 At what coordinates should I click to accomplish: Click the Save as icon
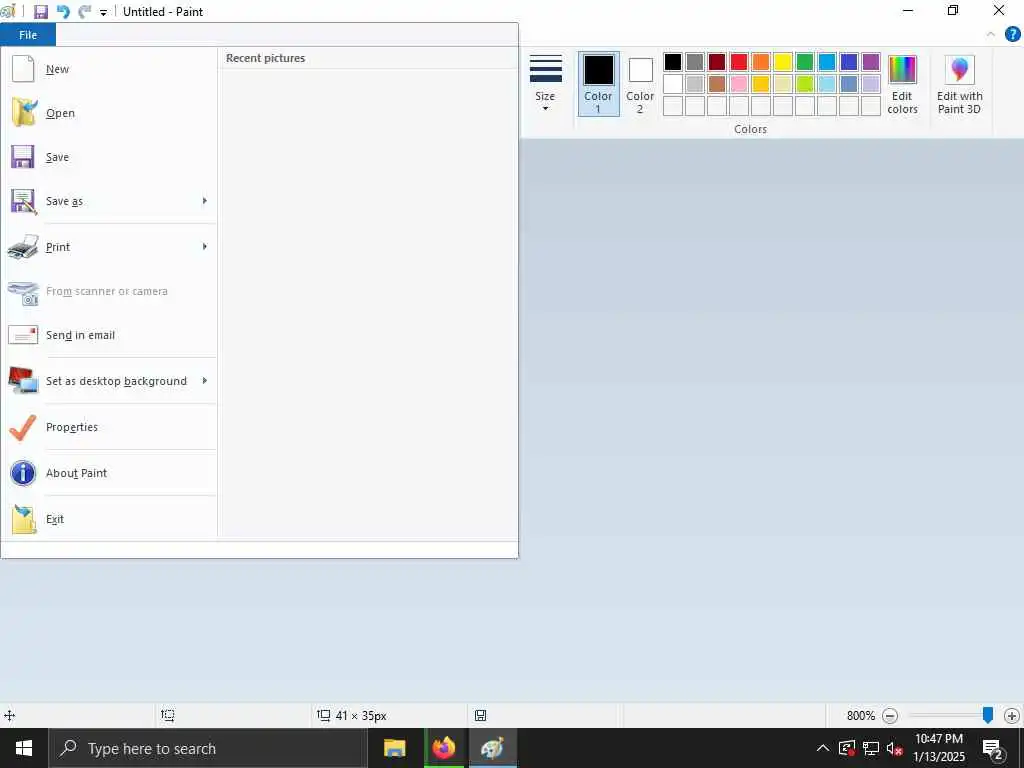click(24, 201)
